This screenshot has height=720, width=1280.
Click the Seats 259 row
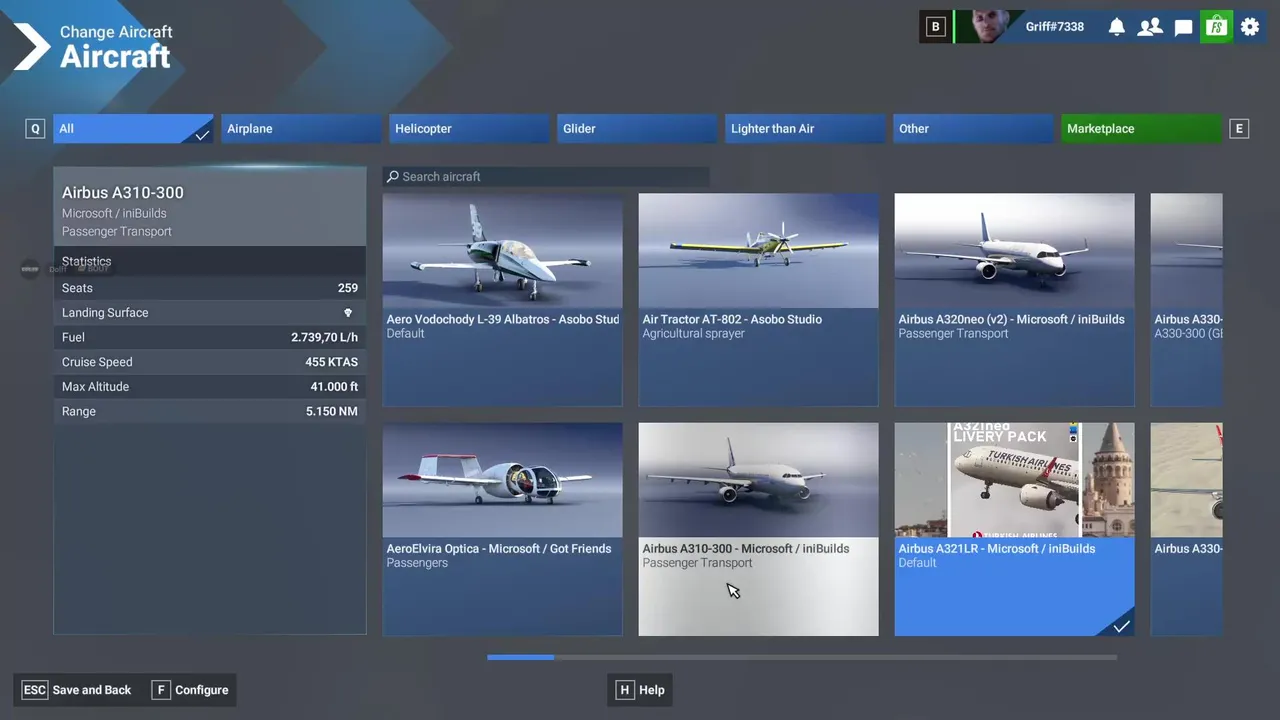[x=210, y=287]
